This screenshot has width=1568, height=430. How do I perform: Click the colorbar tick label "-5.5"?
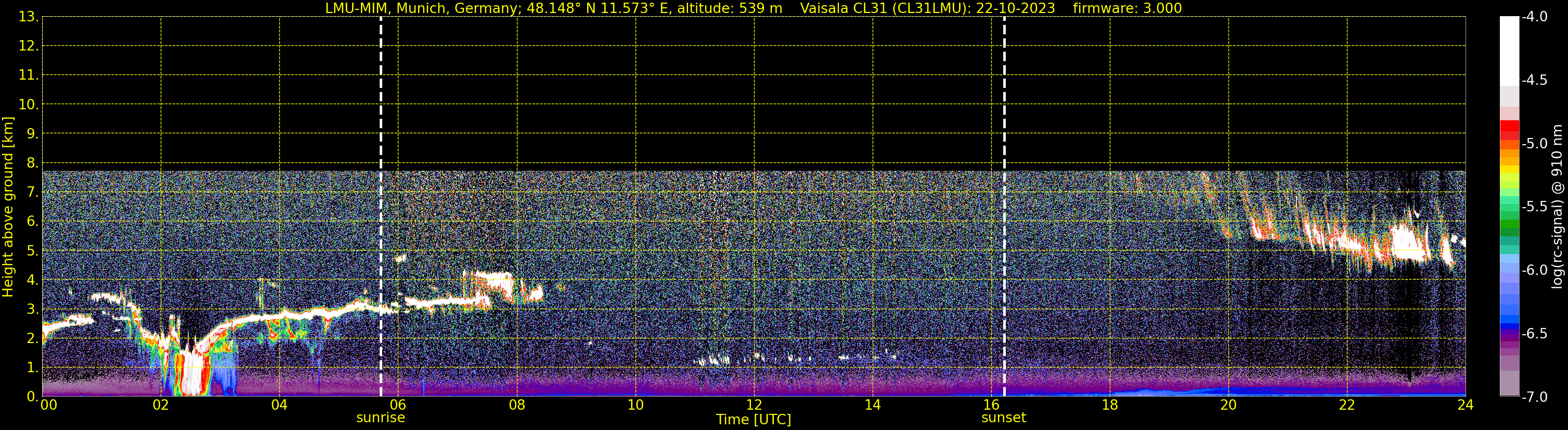tap(1535, 207)
